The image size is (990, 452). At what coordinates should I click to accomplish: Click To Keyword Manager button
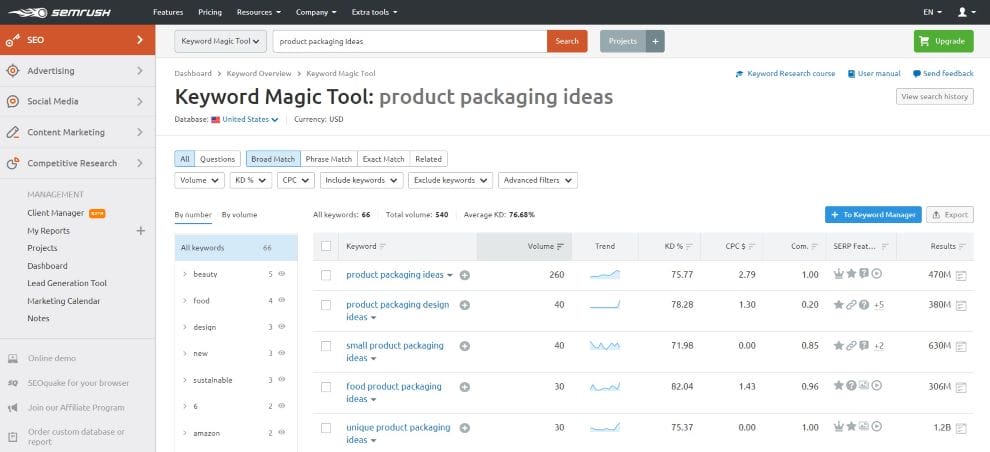click(x=873, y=215)
